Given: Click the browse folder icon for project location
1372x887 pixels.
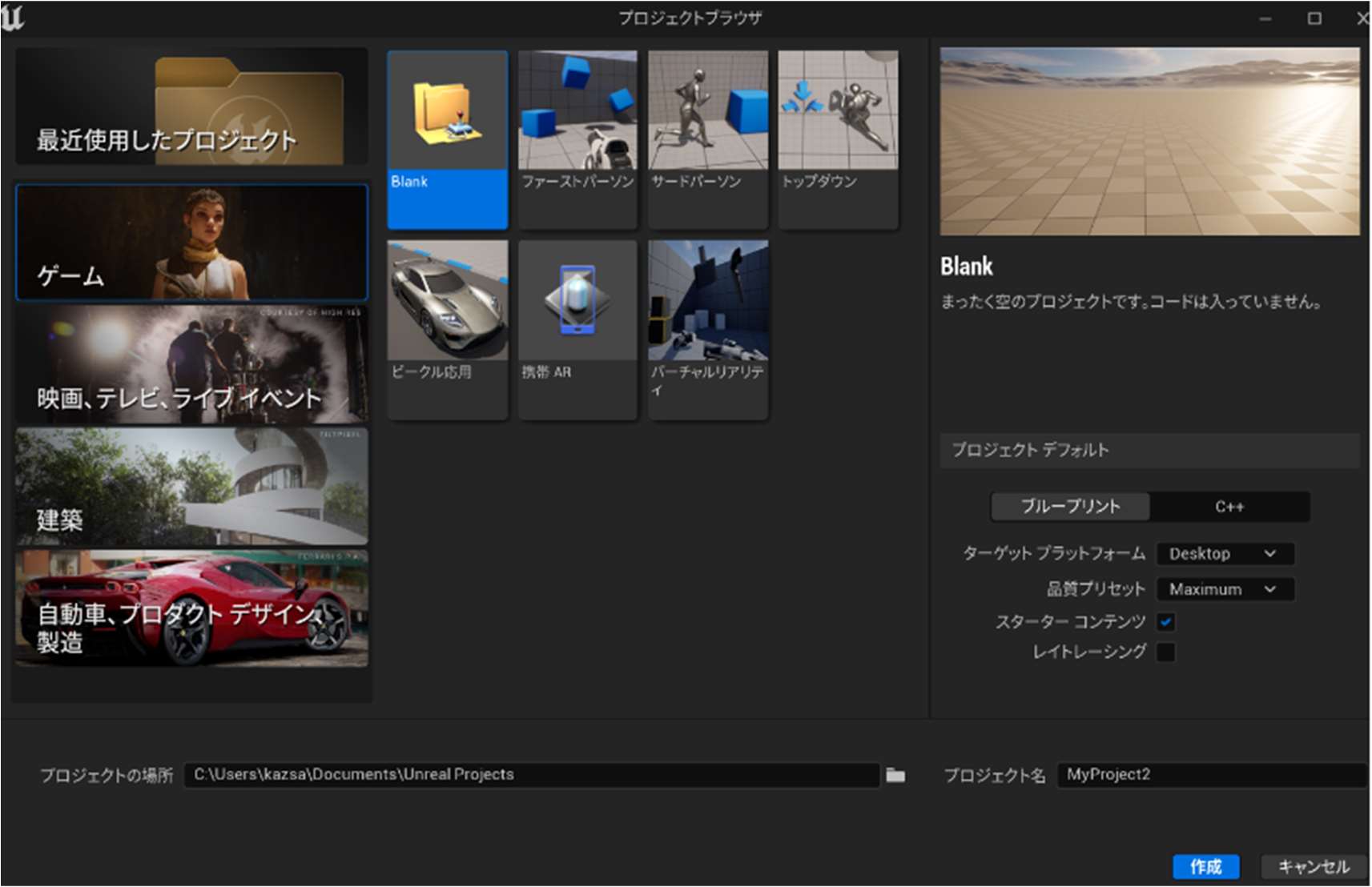Looking at the screenshot, I should point(895,775).
